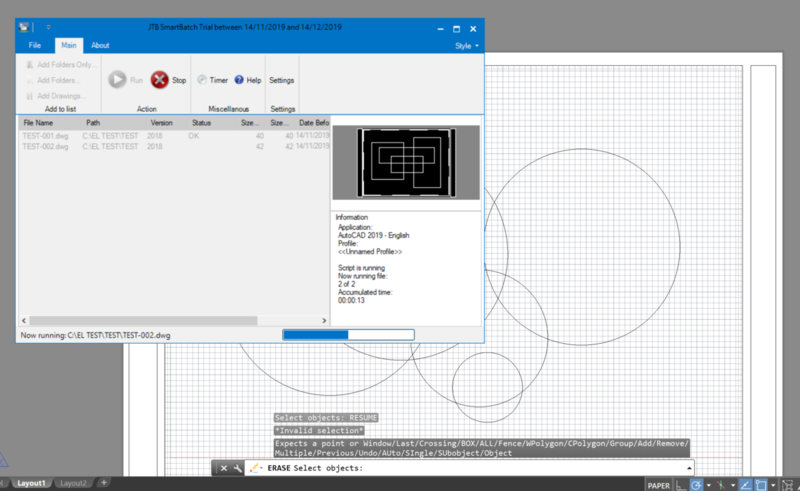Open command line wrench customize icon

(x=237, y=468)
